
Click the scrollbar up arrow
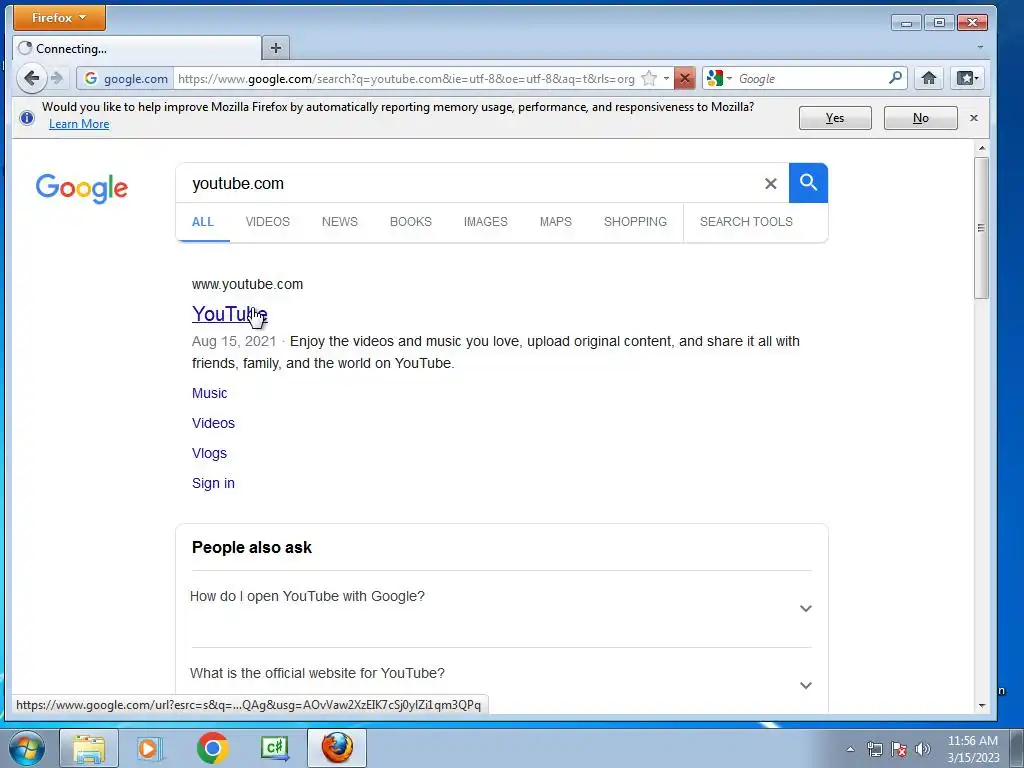[x=982, y=148]
